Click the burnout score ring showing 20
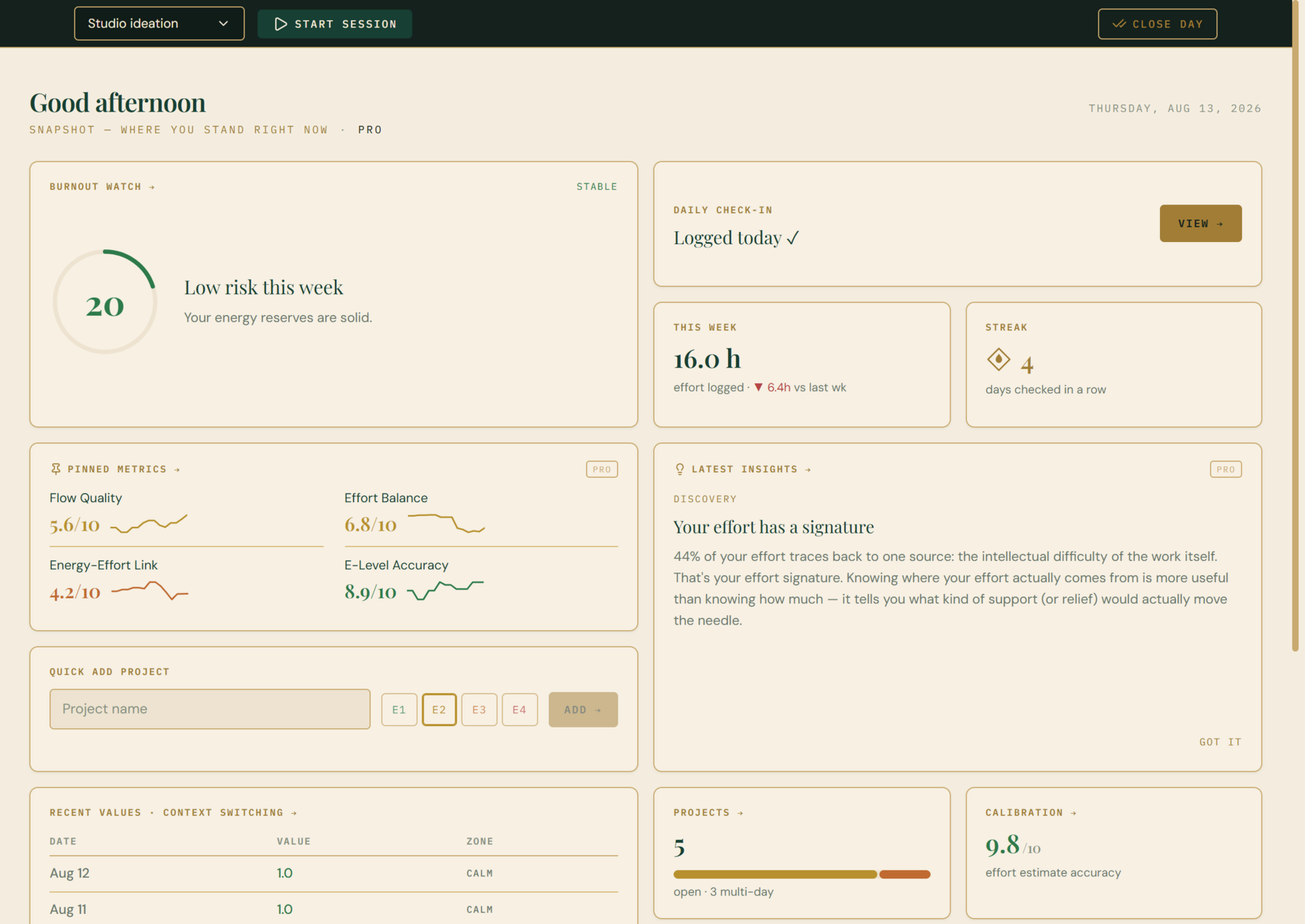Image resolution: width=1305 pixels, height=924 pixels. [x=105, y=301]
